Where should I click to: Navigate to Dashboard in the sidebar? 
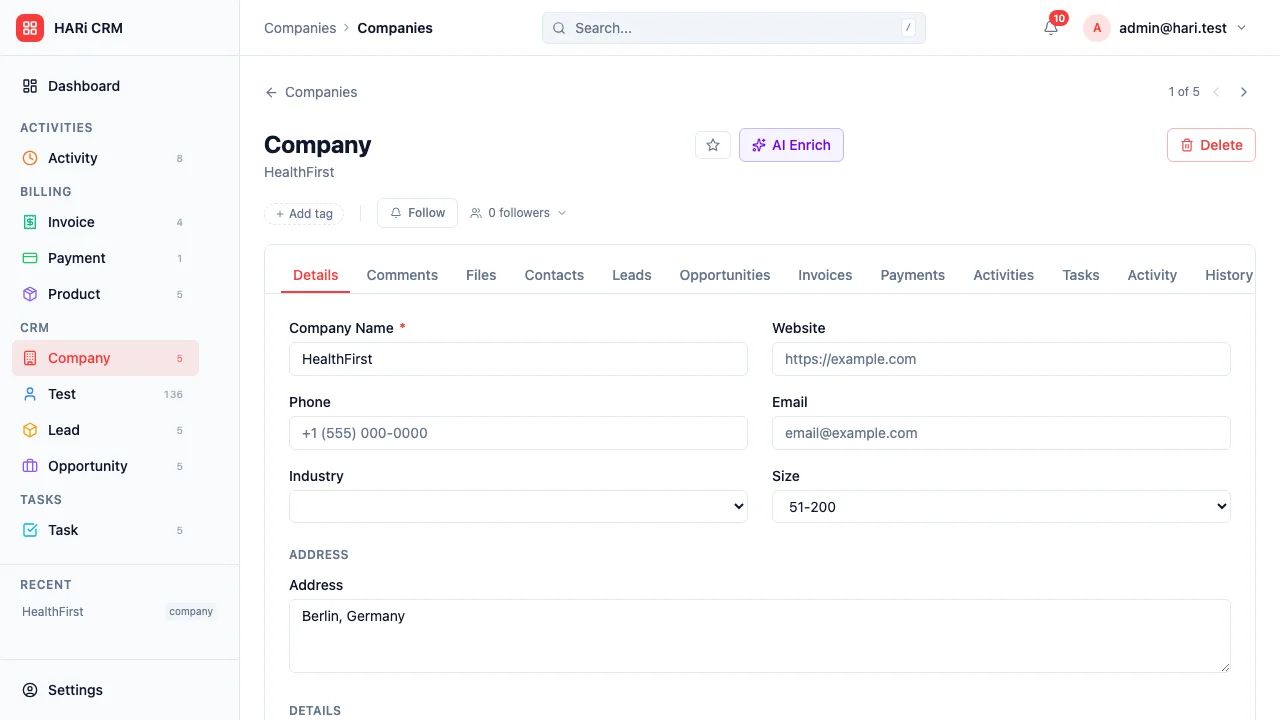[83, 86]
